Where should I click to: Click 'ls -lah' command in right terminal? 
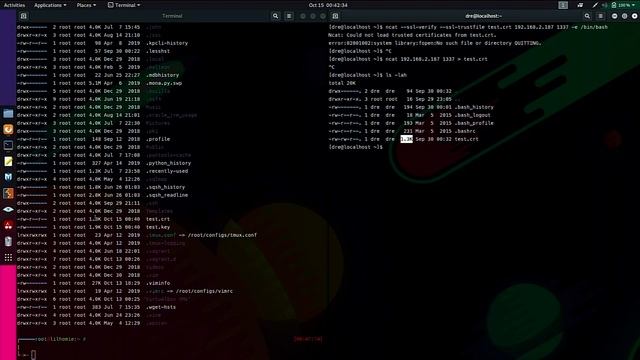pyautogui.click(x=396, y=75)
